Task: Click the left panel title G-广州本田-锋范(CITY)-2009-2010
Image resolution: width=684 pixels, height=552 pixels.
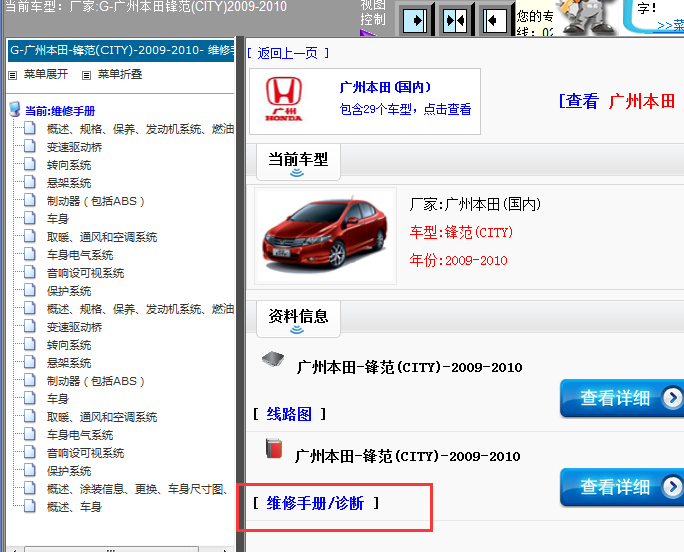Action: [x=121, y=51]
